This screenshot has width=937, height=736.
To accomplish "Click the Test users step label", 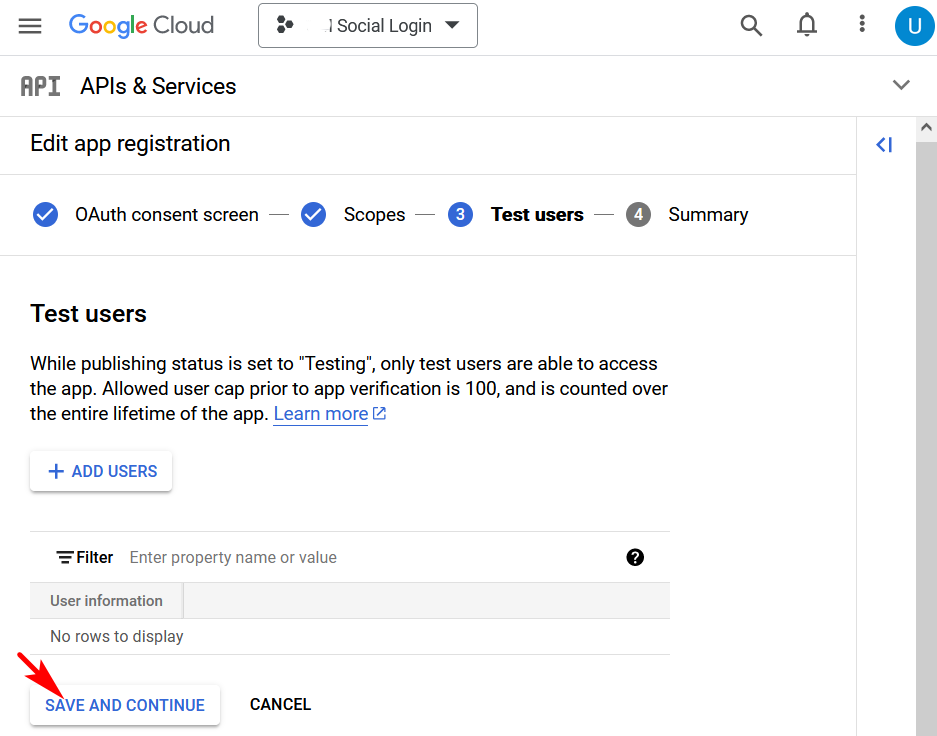I will click(x=537, y=214).
